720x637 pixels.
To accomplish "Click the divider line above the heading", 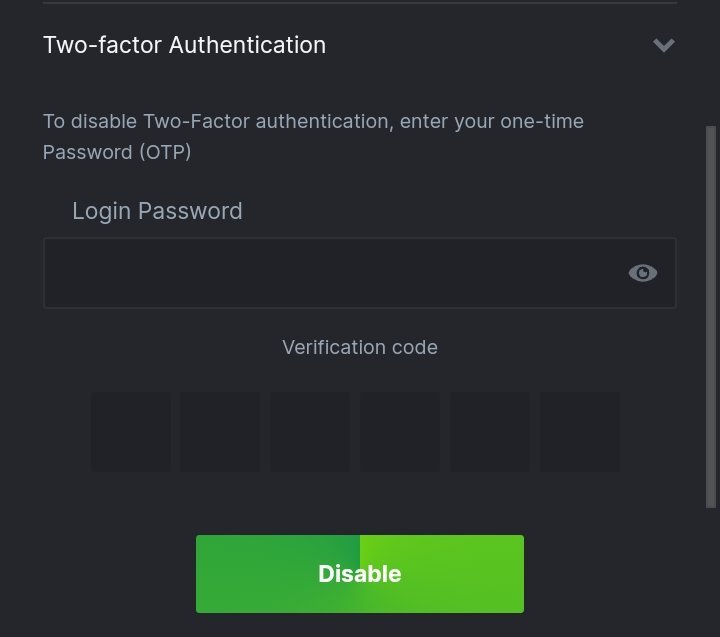I will click(360, 3).
